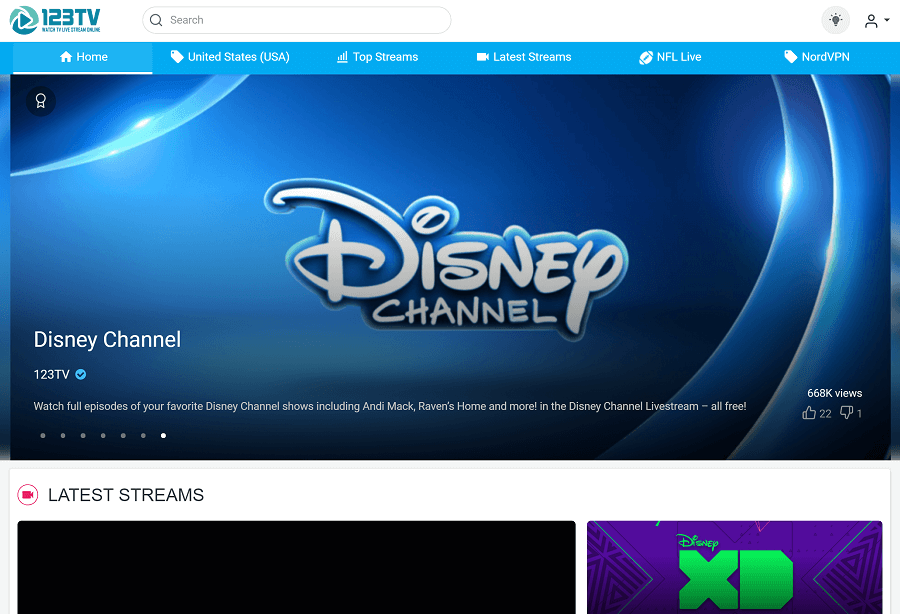The width and height of the screenshot is (900, 614).
Task: Open the NordVPN menu item
Action: (x=817, y=57)
